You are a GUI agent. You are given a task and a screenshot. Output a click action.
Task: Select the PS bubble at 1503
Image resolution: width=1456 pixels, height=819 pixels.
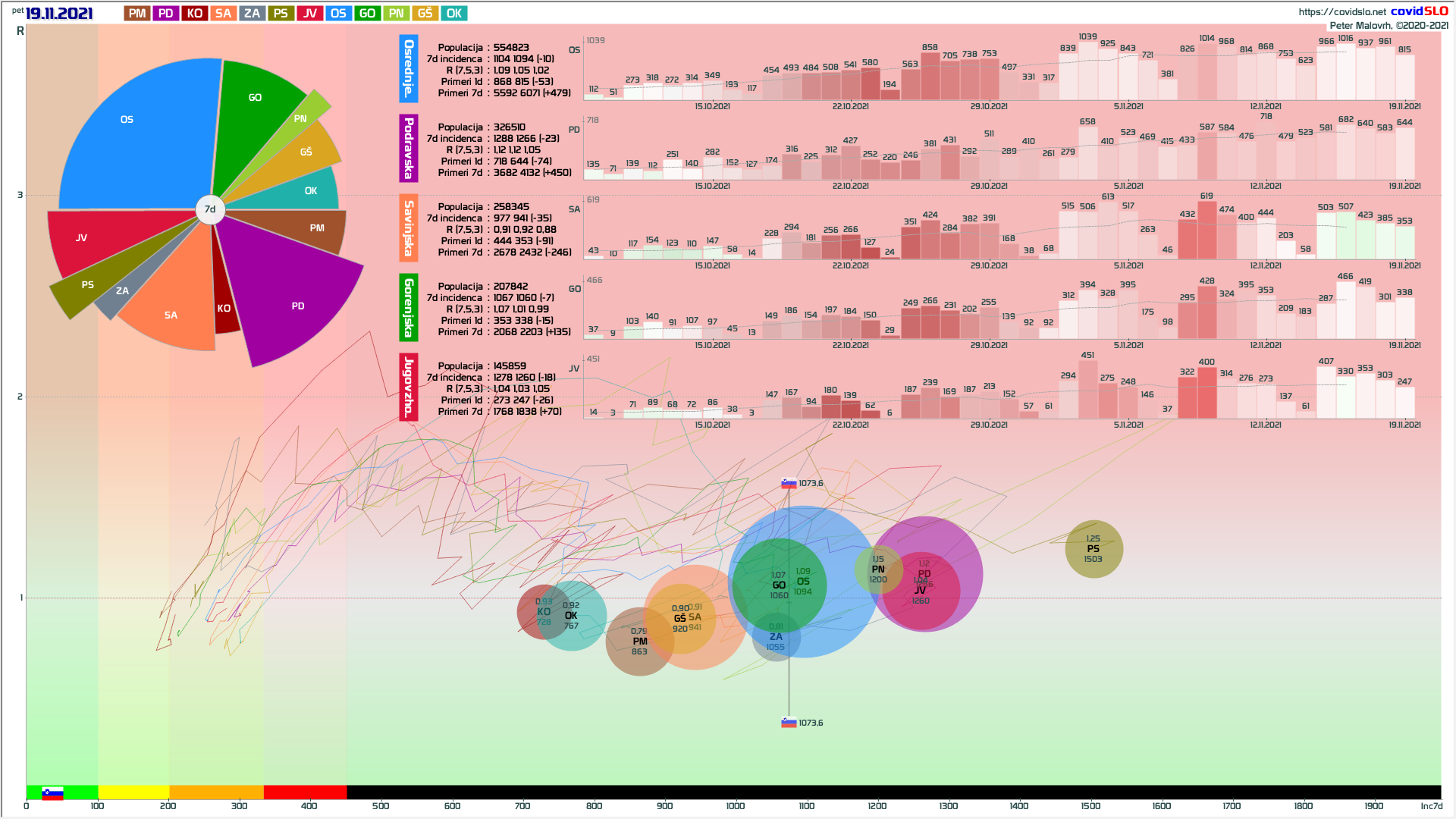(1094, 549)
